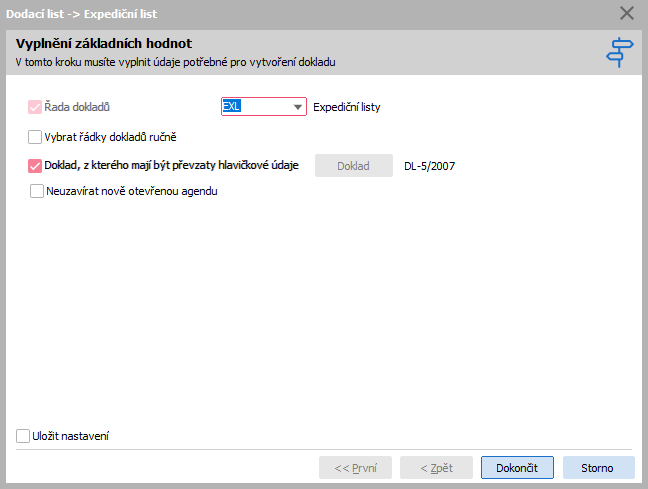This screenshot has width=648, height=489.
Task: Open the EXL document series dropdown arrow
Action: tap(298, 107)
